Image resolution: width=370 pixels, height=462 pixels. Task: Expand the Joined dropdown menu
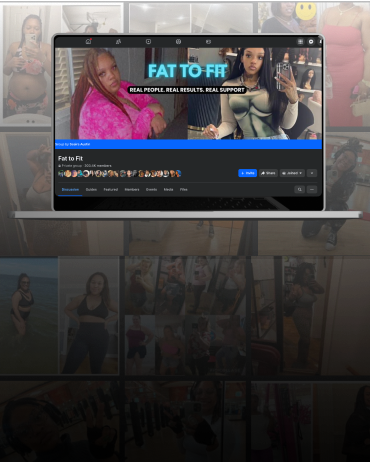tap(292, 173)
